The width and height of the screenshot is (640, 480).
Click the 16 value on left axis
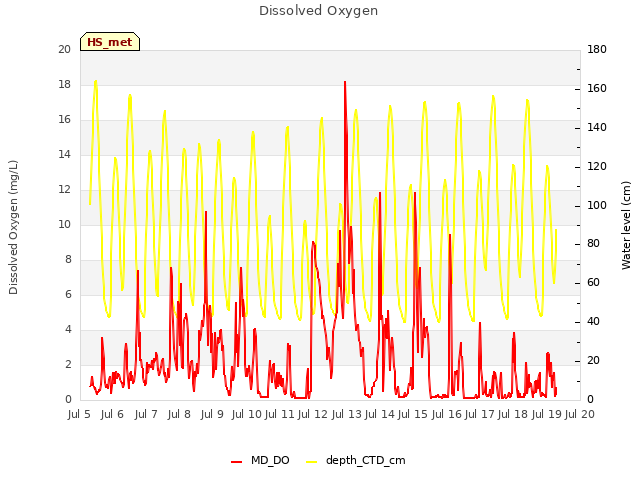(64, 120)
